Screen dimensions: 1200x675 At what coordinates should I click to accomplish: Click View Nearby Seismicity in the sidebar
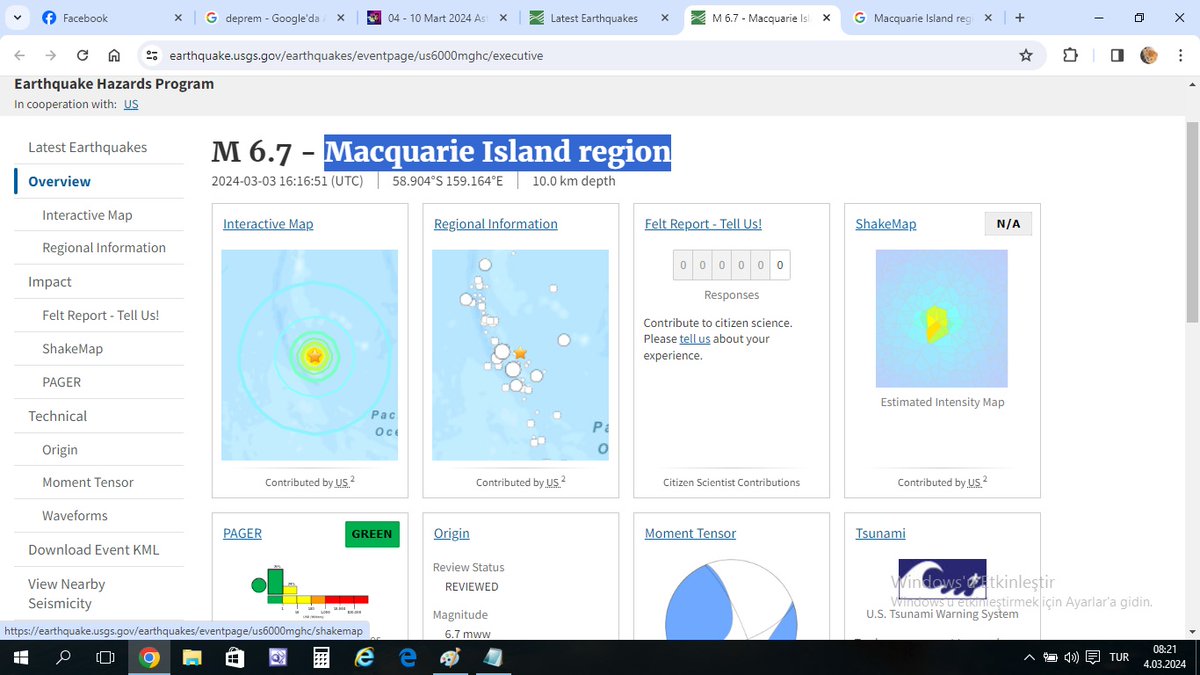point(66,593)
